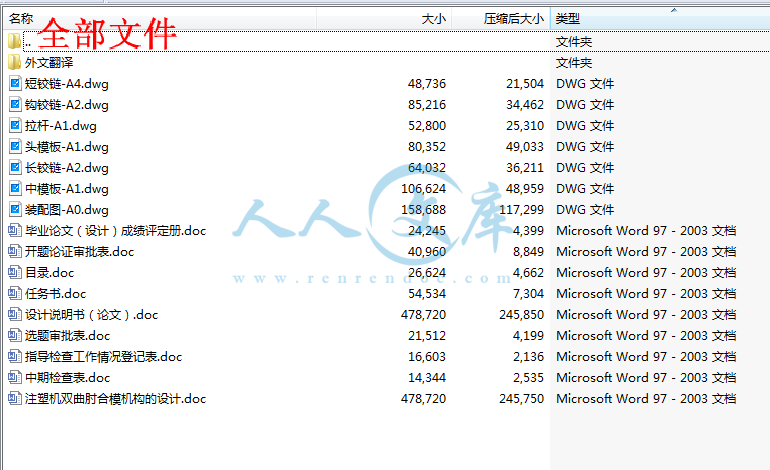Click the Word icon for 指导检查工作情况登记表.doc

coord(15,357)
